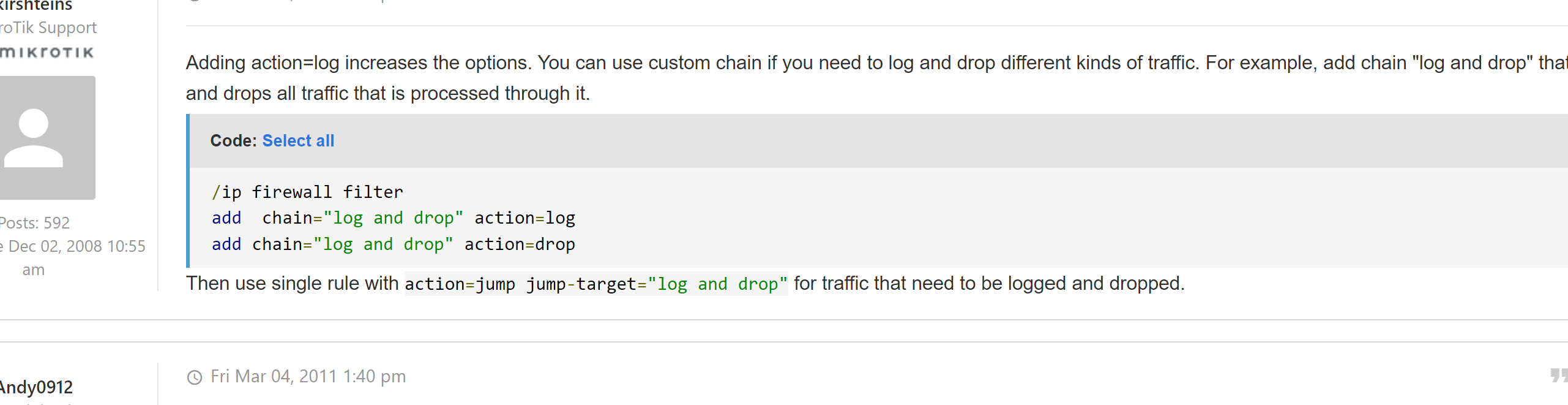Click the Code: label in header
This screenshot has width=1568, height=405.
[233, 141]
